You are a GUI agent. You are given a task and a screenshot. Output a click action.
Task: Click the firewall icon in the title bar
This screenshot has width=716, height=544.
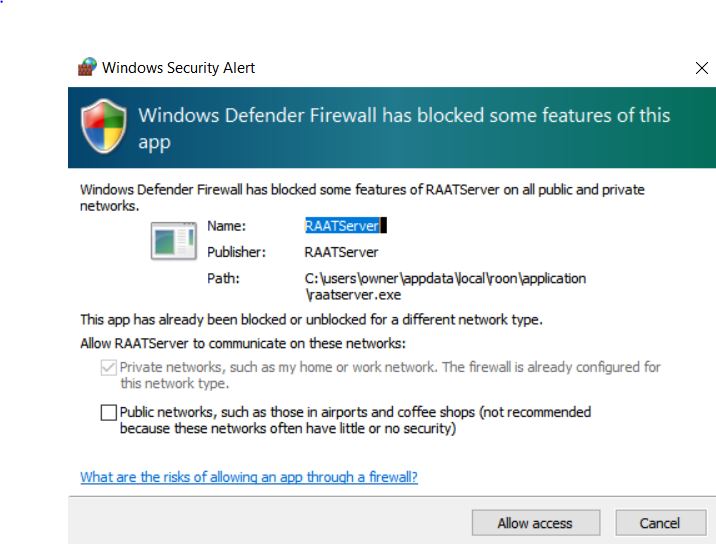(88, 68)
